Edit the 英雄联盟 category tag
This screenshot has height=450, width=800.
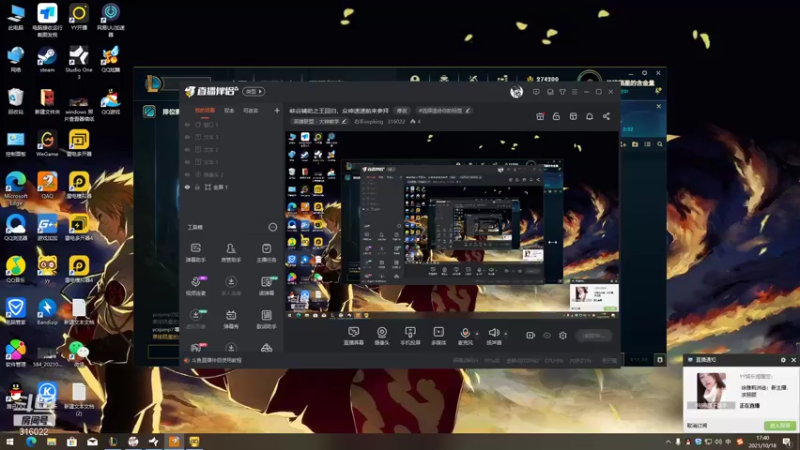(320, 121)
